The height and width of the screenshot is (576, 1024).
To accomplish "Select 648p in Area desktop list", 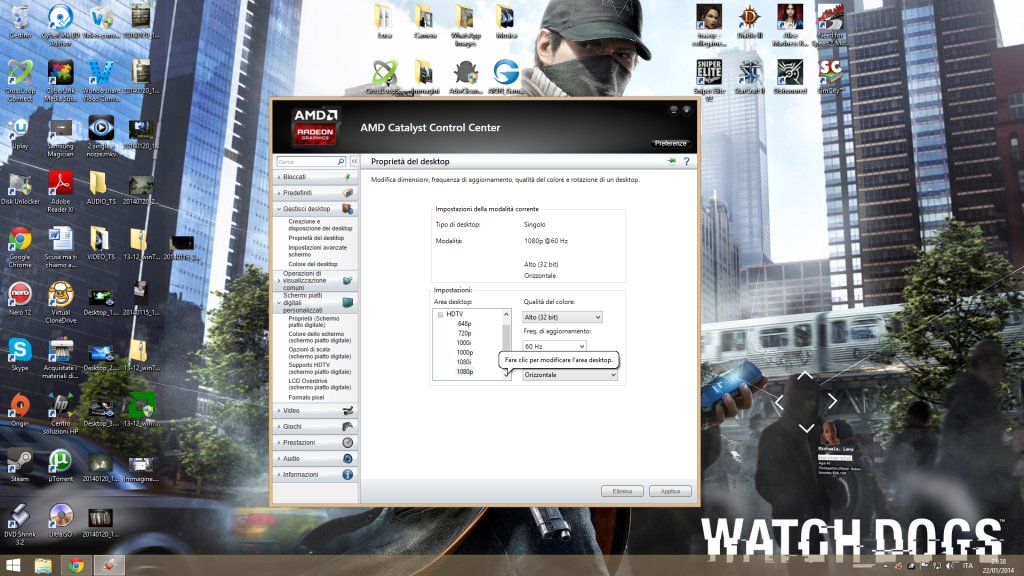I will 464,324.
